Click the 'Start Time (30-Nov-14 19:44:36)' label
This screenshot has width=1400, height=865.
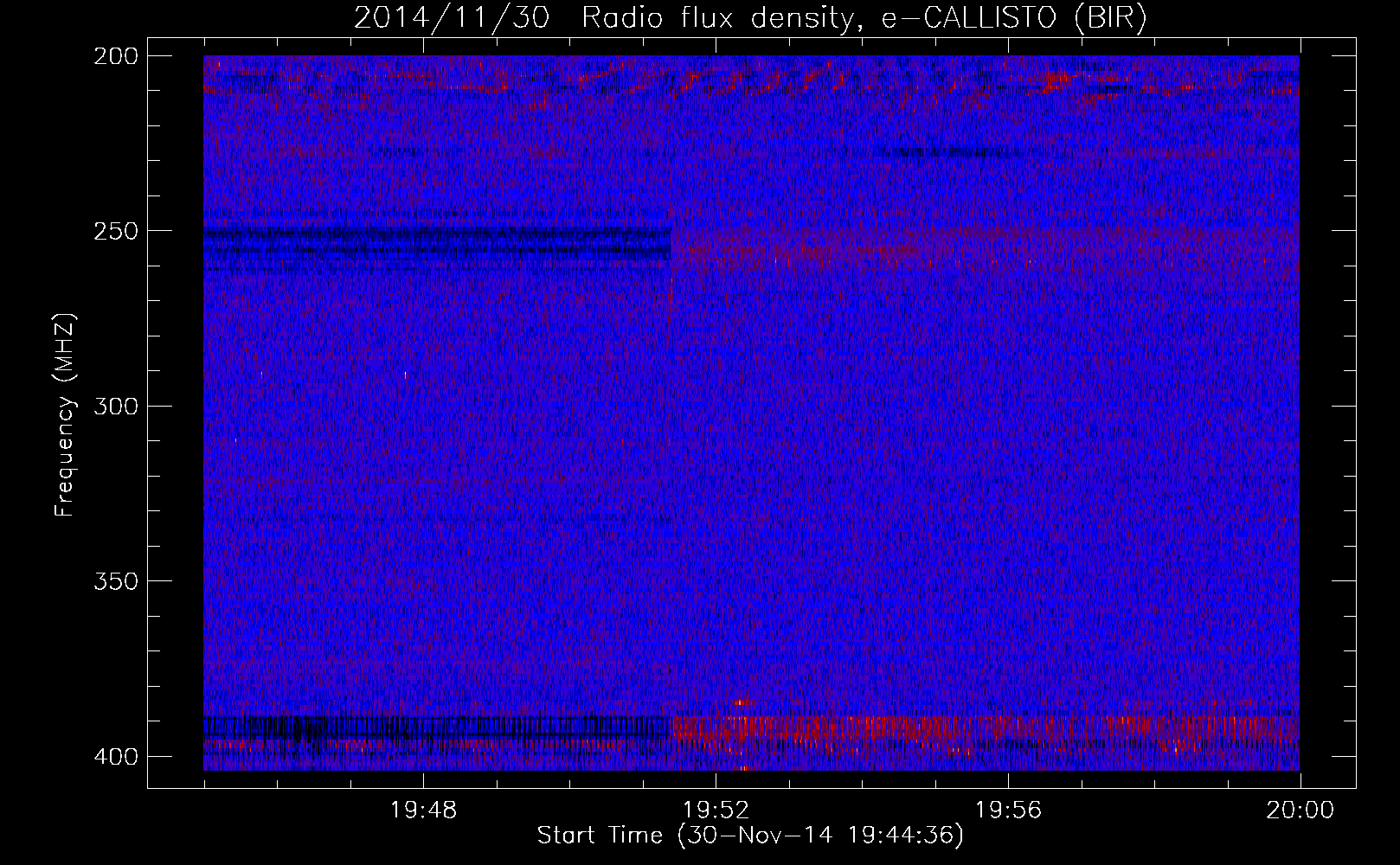(750, 836)
